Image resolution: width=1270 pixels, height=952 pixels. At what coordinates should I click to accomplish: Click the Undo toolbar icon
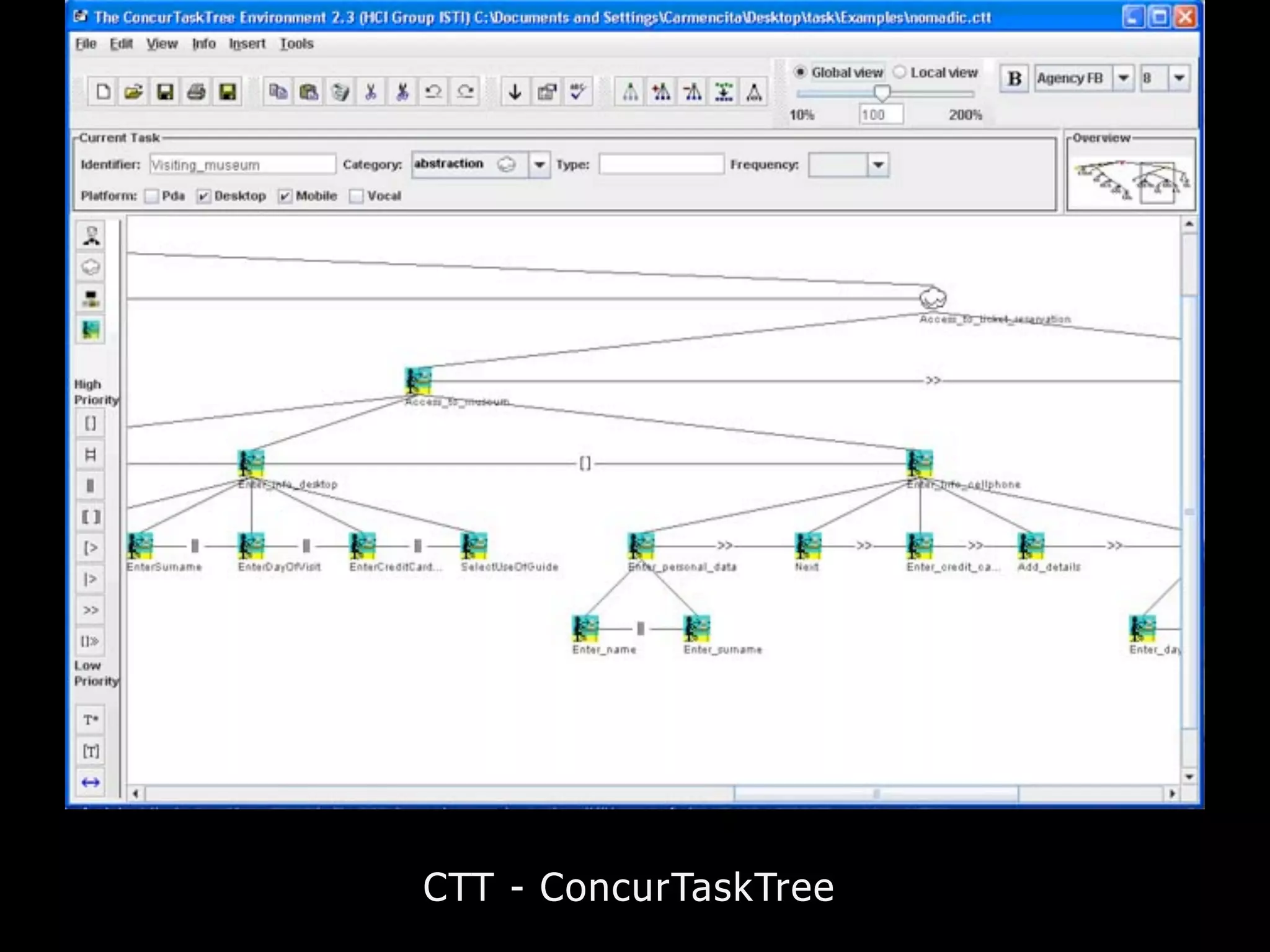point(433,92)
